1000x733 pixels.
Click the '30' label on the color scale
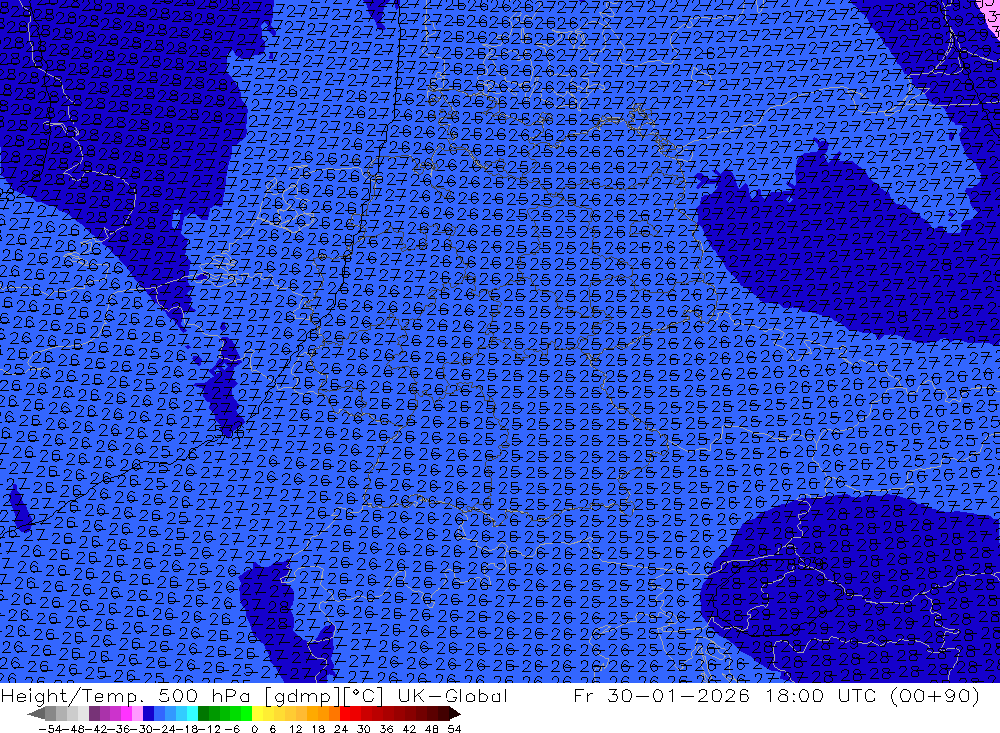tap(364, 729)
